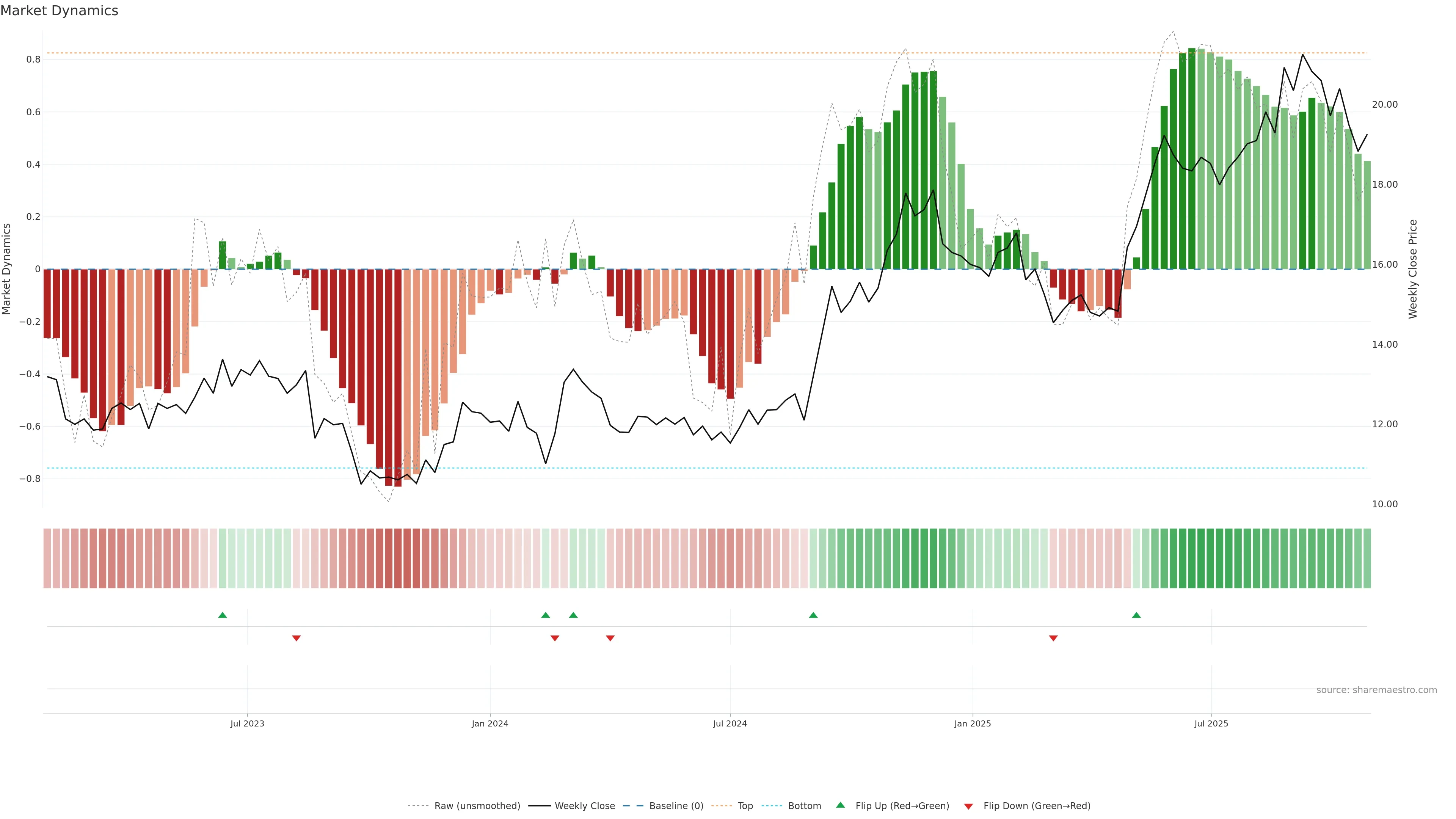Image resolution: width=1456 pixels, height=819 pixels.
Task: Click the Market Dynamics y-axis title
Action: coord(7,269)
